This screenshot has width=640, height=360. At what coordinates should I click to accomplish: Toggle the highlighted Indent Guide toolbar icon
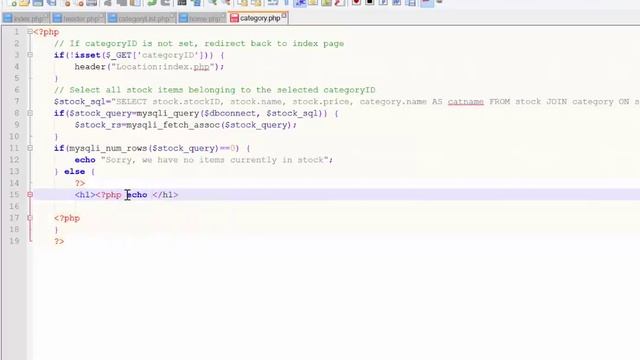(300, 3)
